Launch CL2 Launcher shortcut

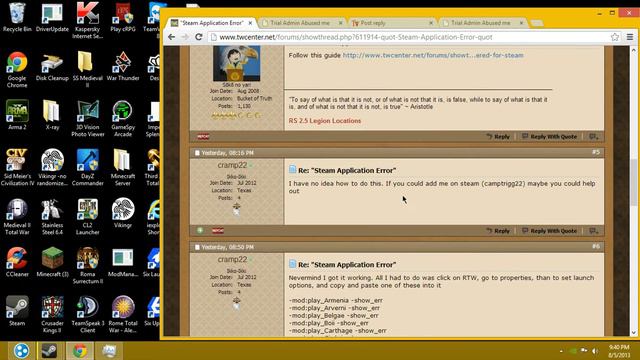point(87,216)
